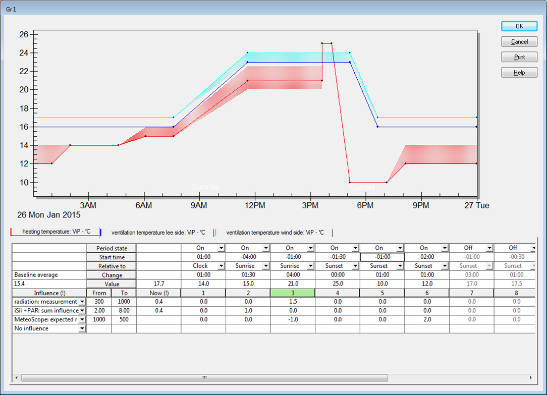Open Period state dropdown for period 3
The width and height of the screenshot is (547, 395).
point(310,248)
